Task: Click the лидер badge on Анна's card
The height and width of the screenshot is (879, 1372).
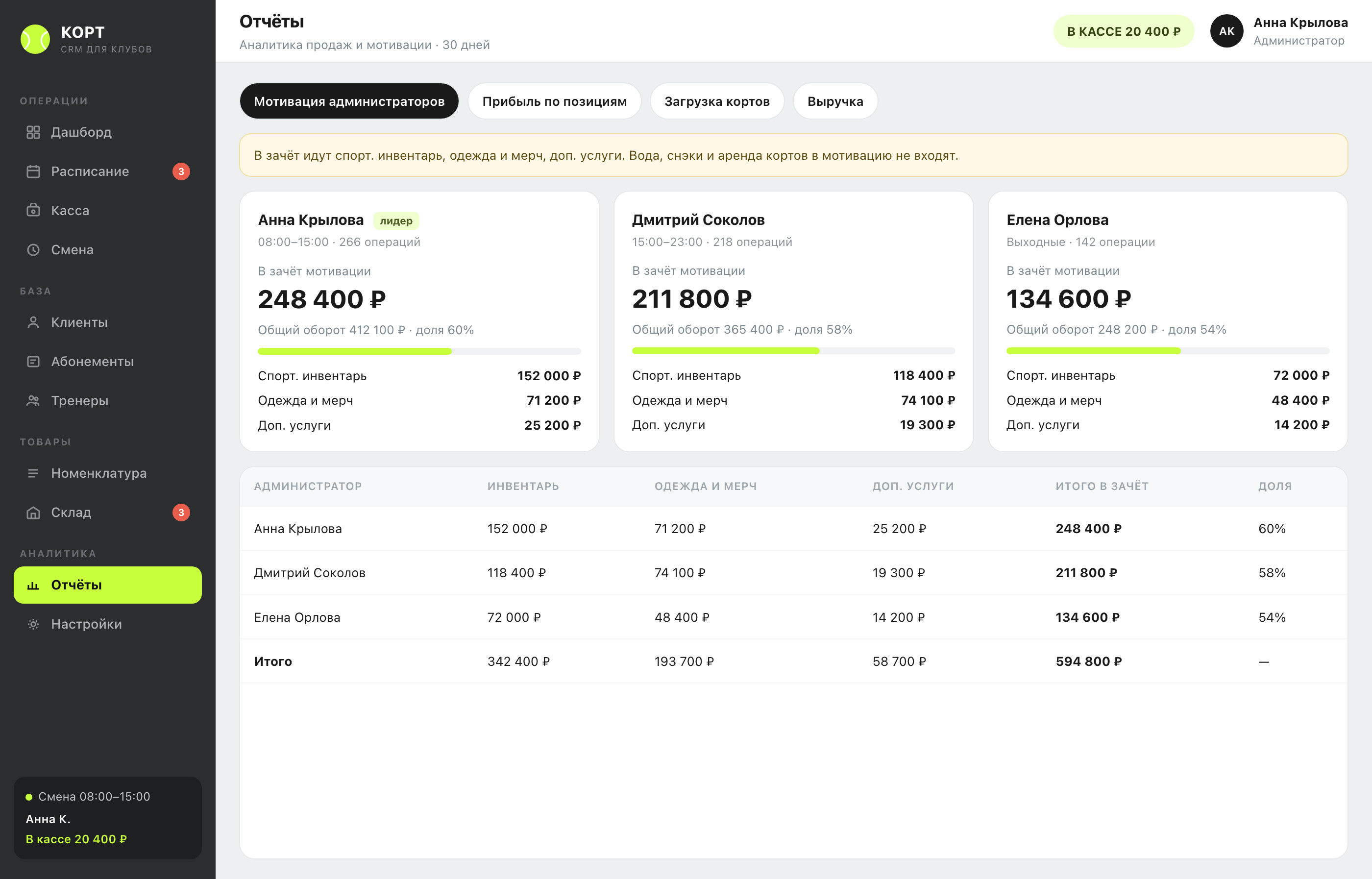Action: coord(396,221)
